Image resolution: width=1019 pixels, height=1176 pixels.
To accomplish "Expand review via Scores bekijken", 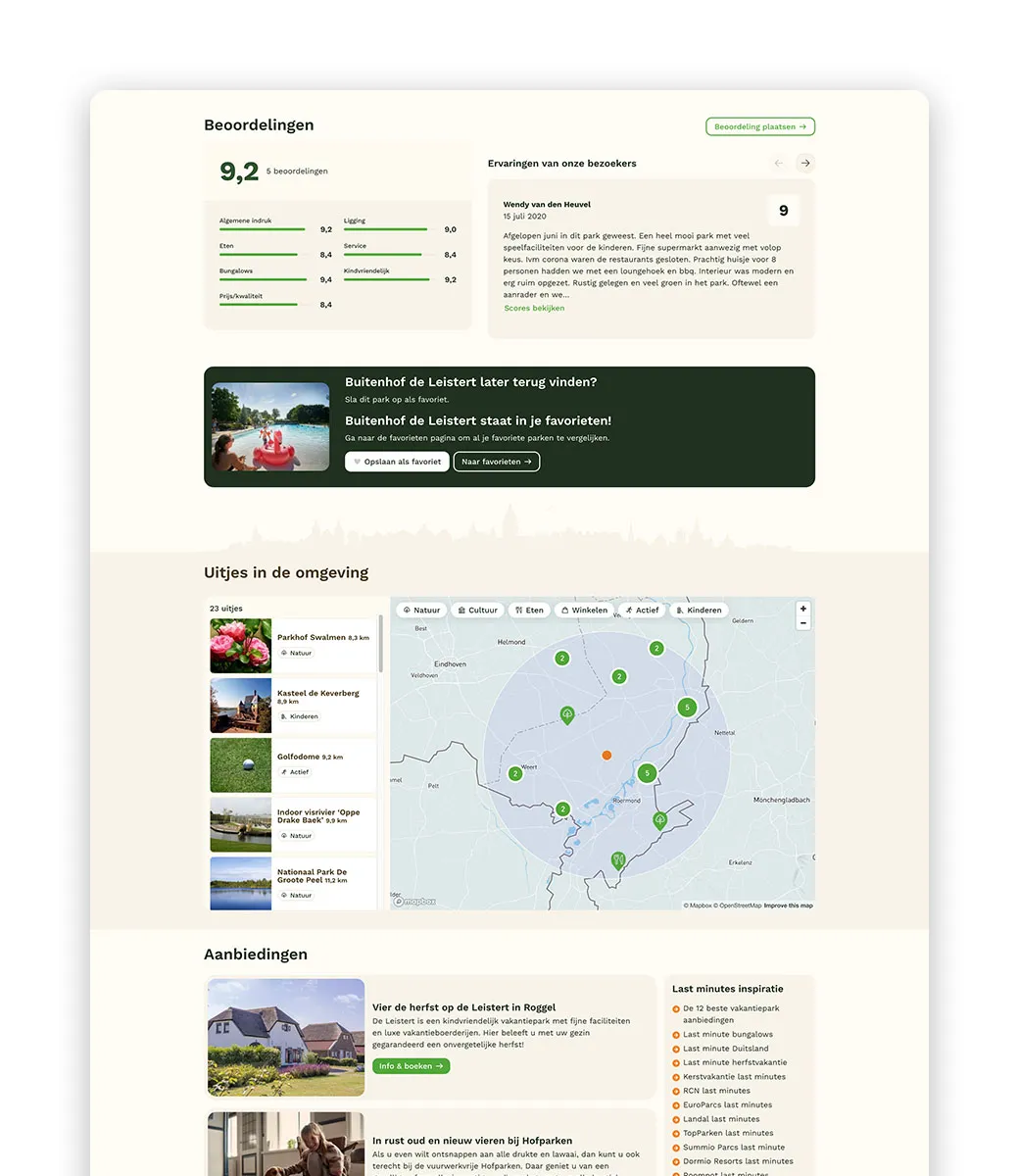I will (x=534, y=309).
